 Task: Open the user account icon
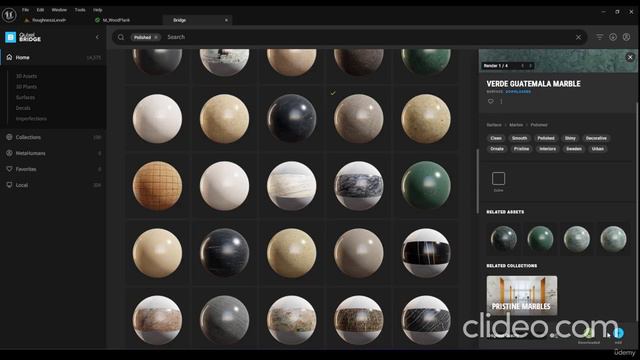[626, 37]
